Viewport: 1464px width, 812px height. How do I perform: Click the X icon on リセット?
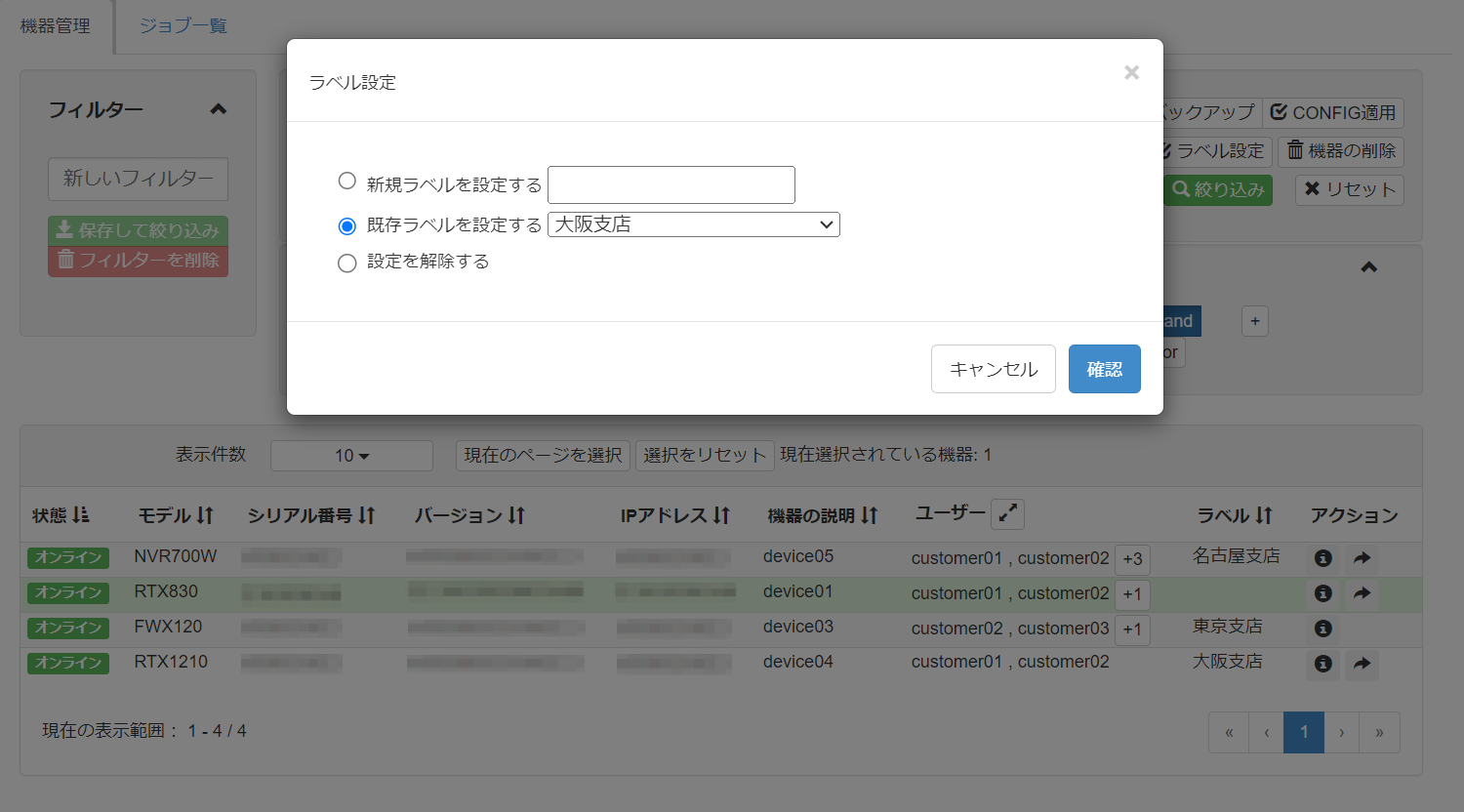(x=1315, y=190)
